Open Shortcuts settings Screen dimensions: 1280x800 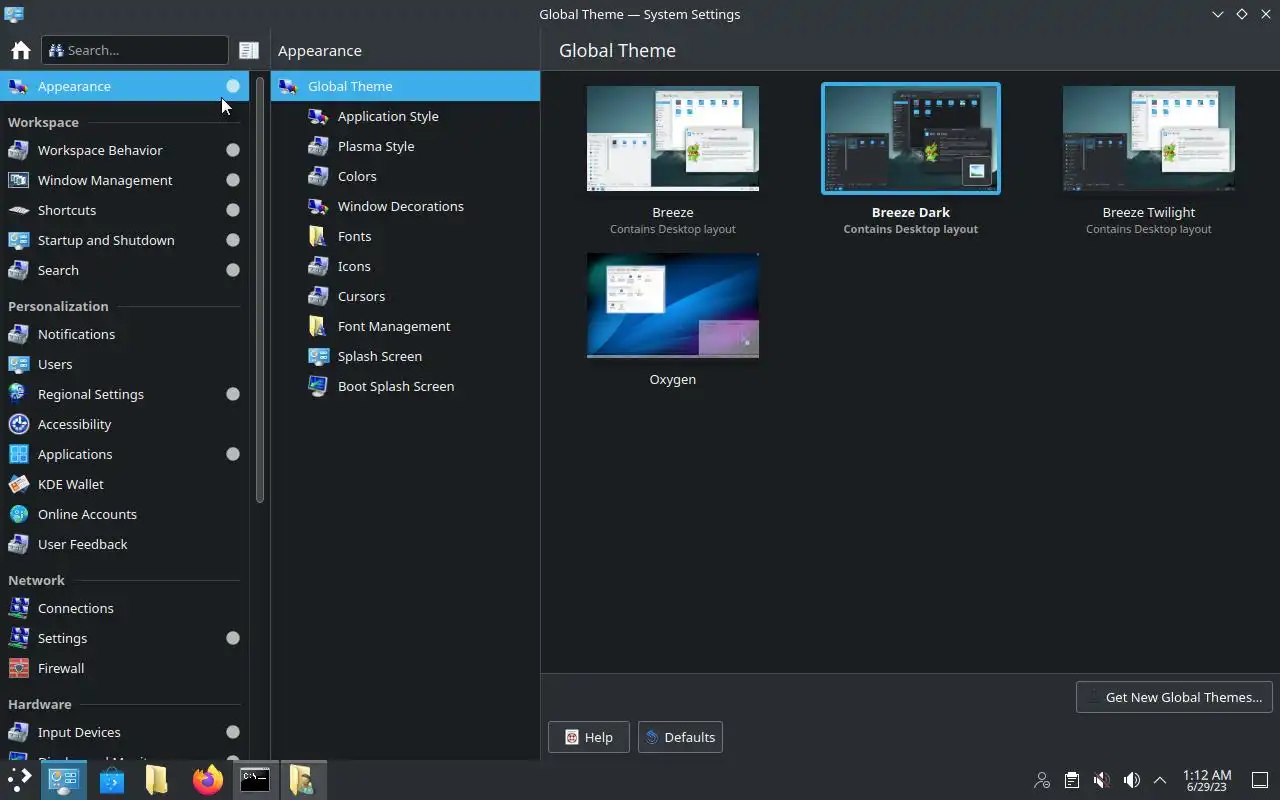pyautogui.click(x=124, y=210)
